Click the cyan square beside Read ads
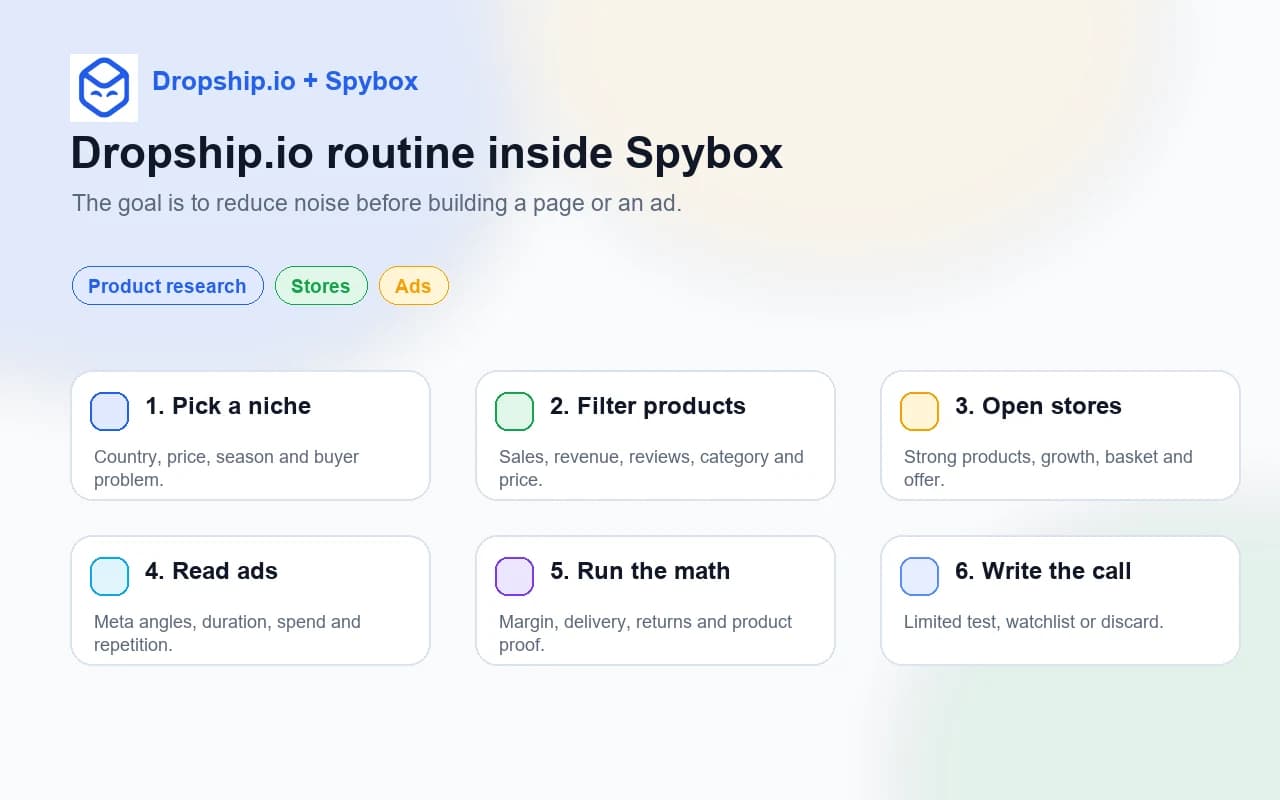This screenshot has width=1280, height=800. click(x=109, y=576)
